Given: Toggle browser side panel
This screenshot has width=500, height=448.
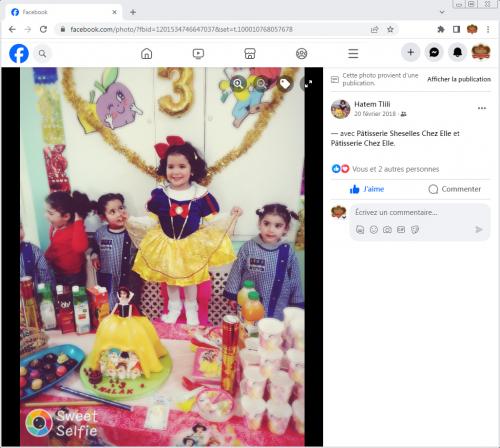Looking at the screenshot, I should tap(456, 29).
